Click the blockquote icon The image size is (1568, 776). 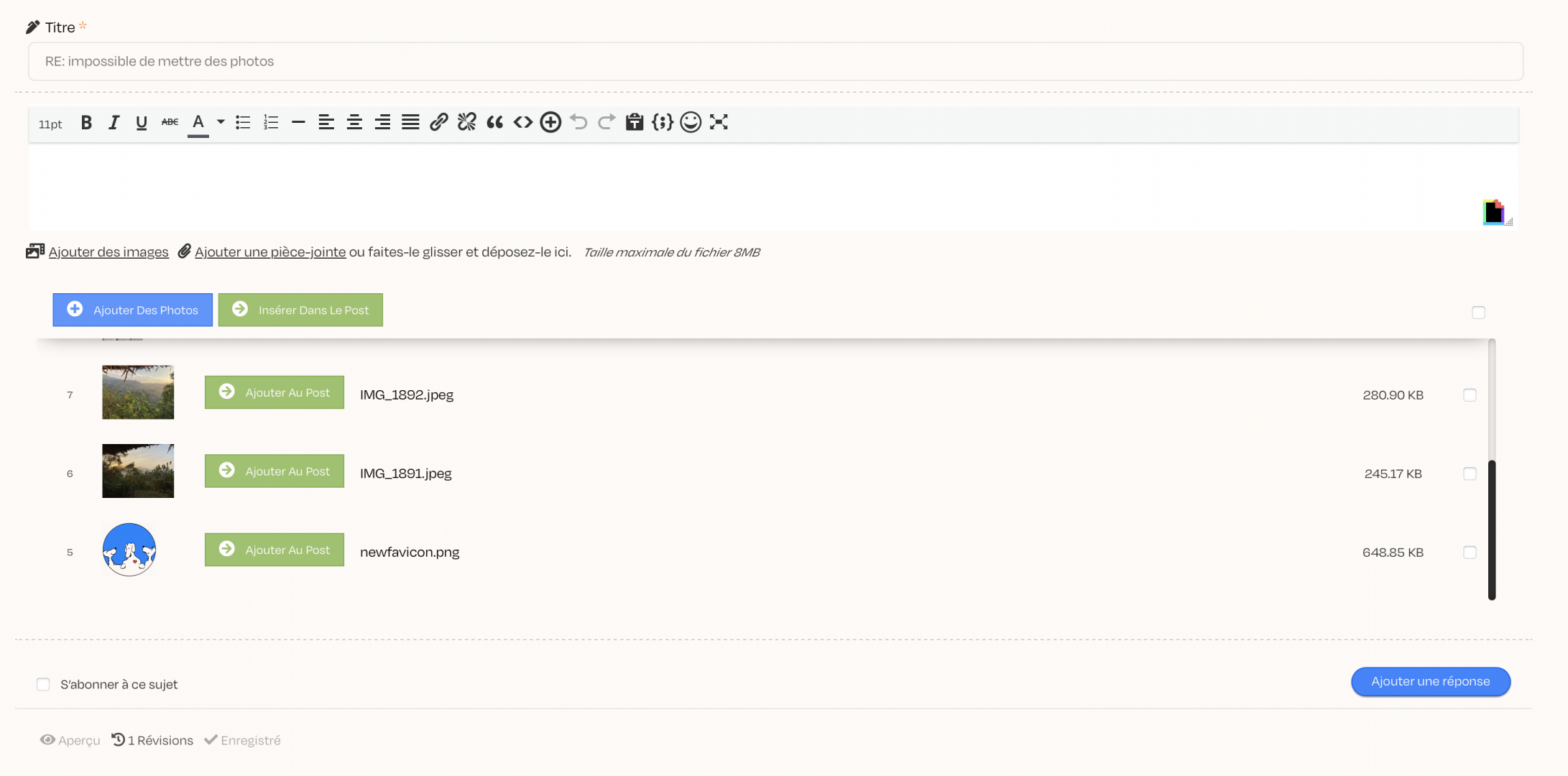tap(494, 123)
